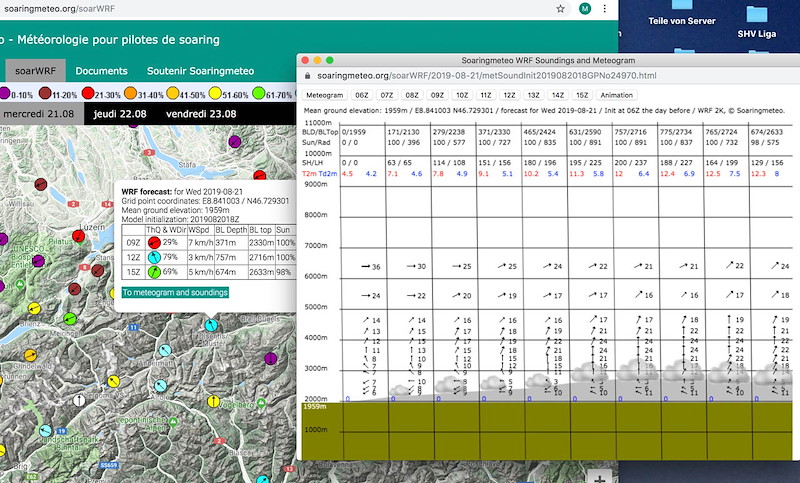Open the 'SHV Liga' desktop folder

757,22
